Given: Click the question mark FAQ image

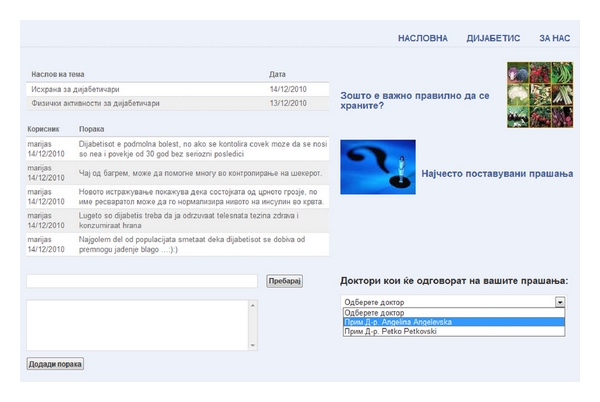Looking at the screenshot, I should [377, 167].
